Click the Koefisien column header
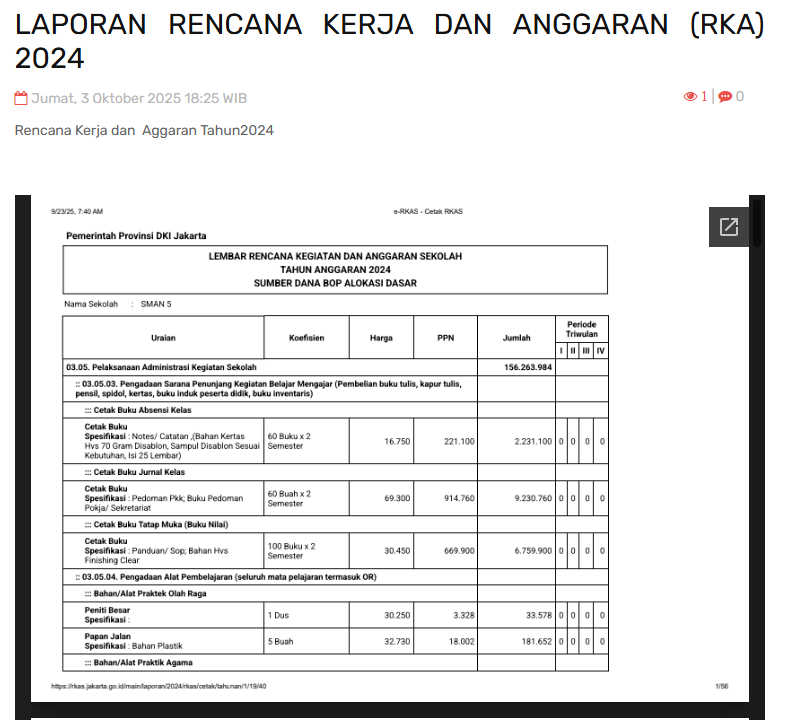Viewport: 794px width, 720px height. [x=306, y=338]
